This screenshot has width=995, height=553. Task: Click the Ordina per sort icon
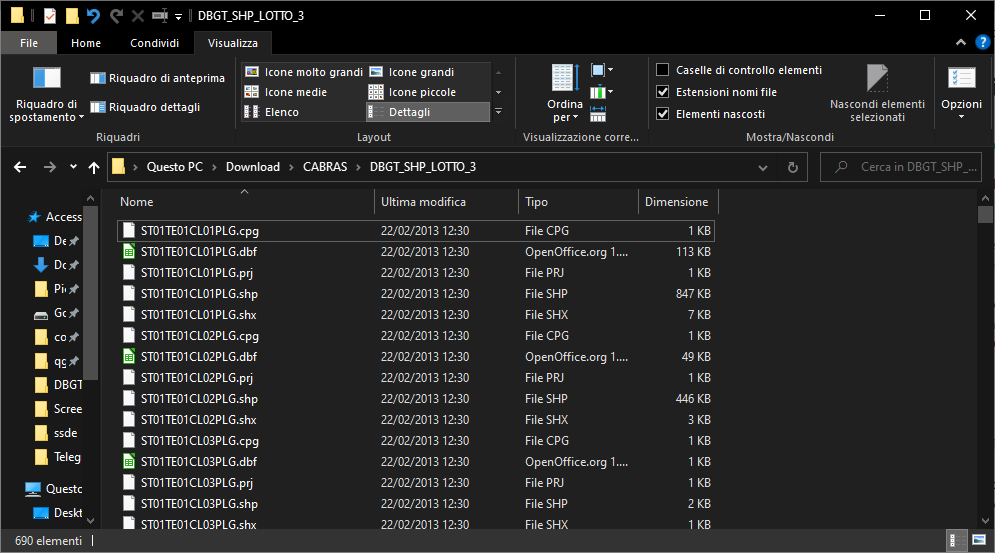[565, 79]
